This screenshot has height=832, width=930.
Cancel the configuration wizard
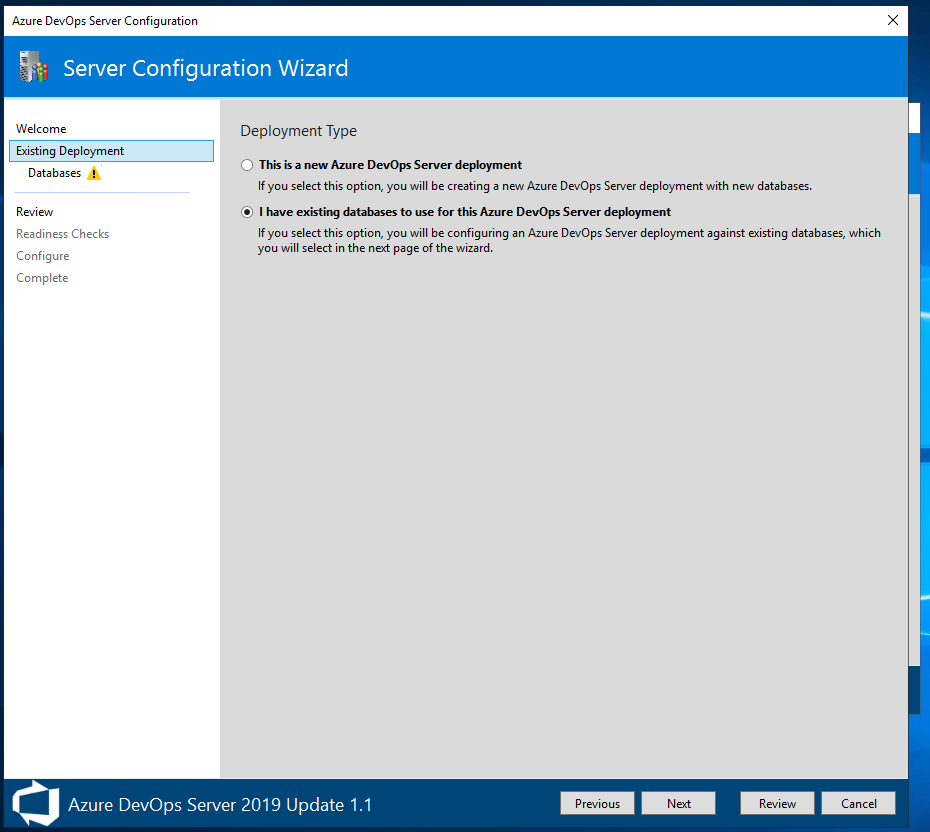click(x=858, y=804)
